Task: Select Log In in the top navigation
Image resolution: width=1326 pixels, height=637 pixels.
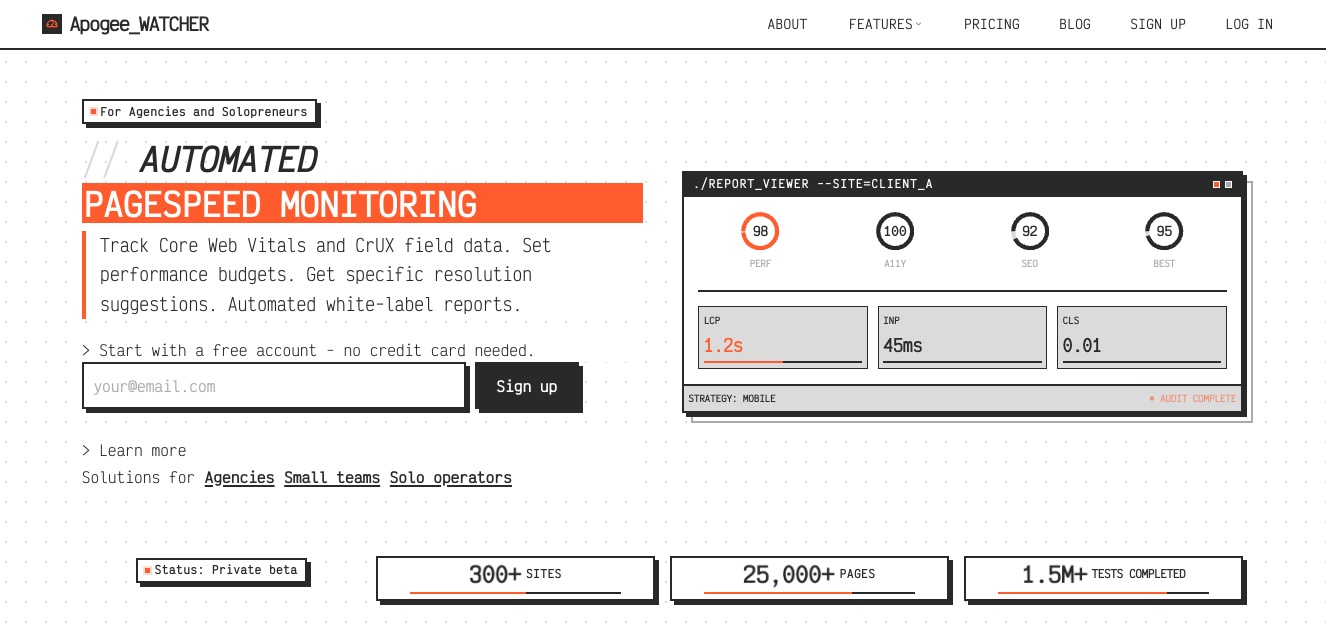Action: [x=1249, y=24]
